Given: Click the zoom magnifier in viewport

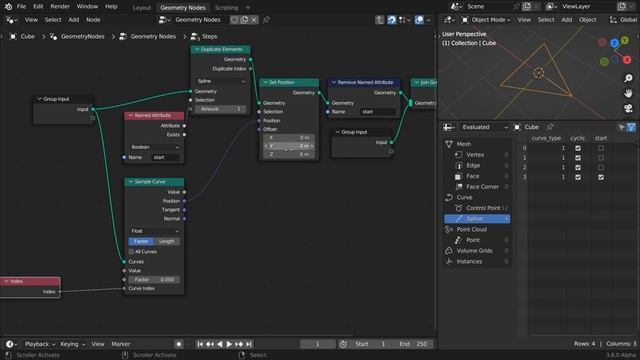Looking at the screenshot, I should (x=628, y=78).
